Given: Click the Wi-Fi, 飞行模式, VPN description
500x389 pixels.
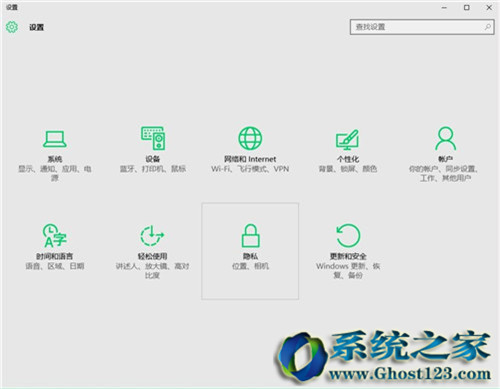Looking at the screenshot, I should 250,169.
